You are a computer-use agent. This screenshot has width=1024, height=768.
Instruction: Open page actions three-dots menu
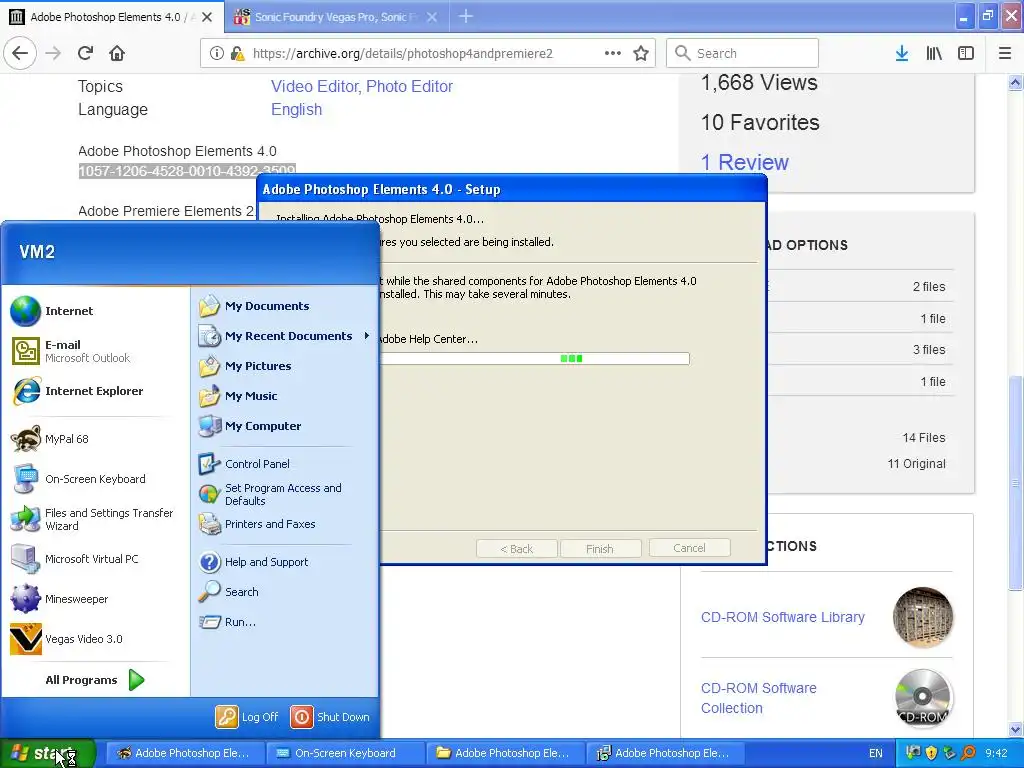point(613,53)
